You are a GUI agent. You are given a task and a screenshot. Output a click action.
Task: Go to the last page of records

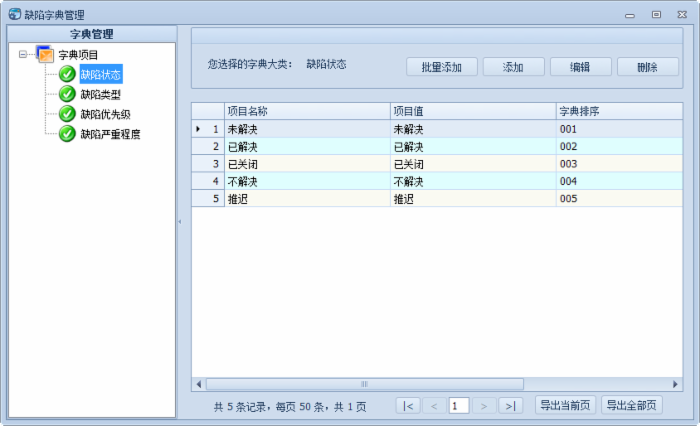coord(510,405)
